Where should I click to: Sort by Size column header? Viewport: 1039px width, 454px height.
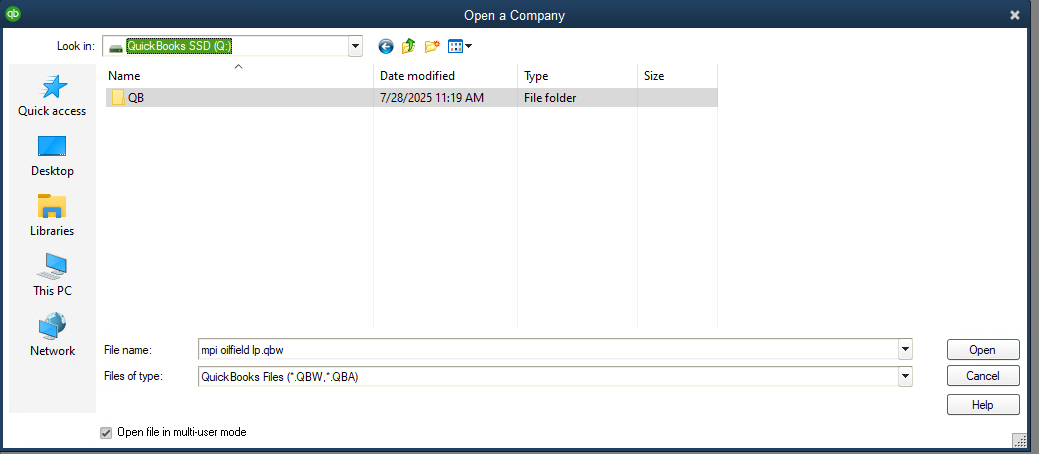[677, 76]
